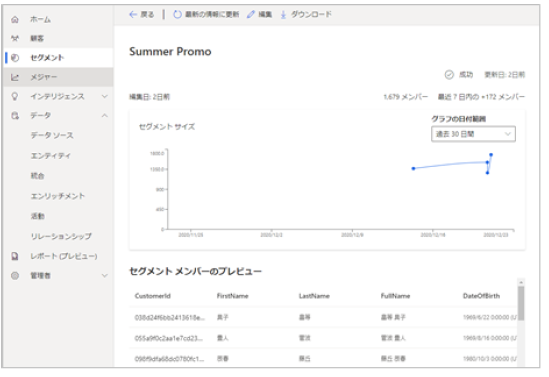Click the レポート (プレビュー) icon
The image size is (549, 377).
click(15, 256)
